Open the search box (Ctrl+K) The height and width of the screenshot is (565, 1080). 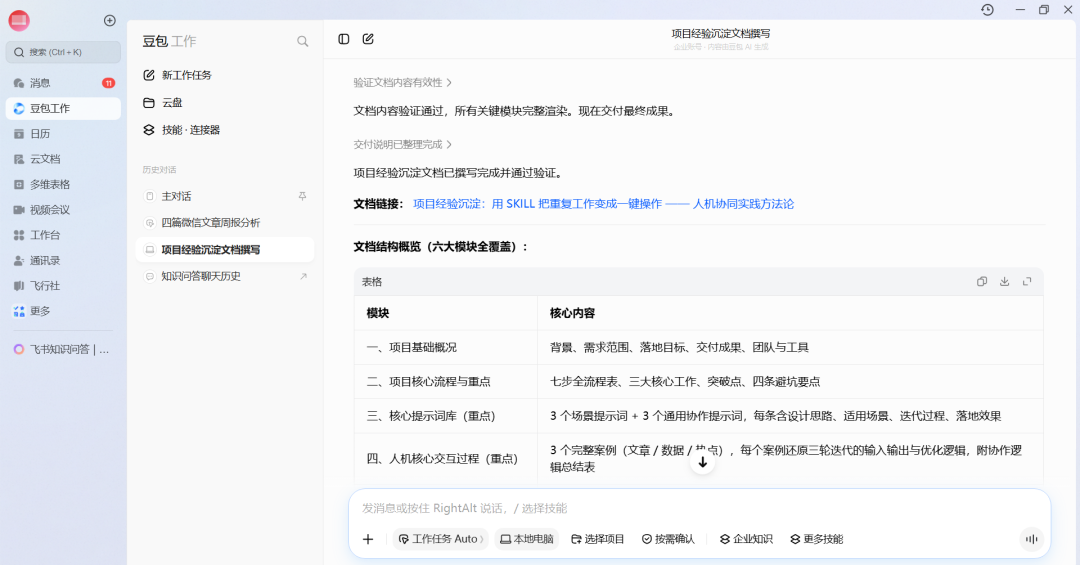tap(63, 52)
